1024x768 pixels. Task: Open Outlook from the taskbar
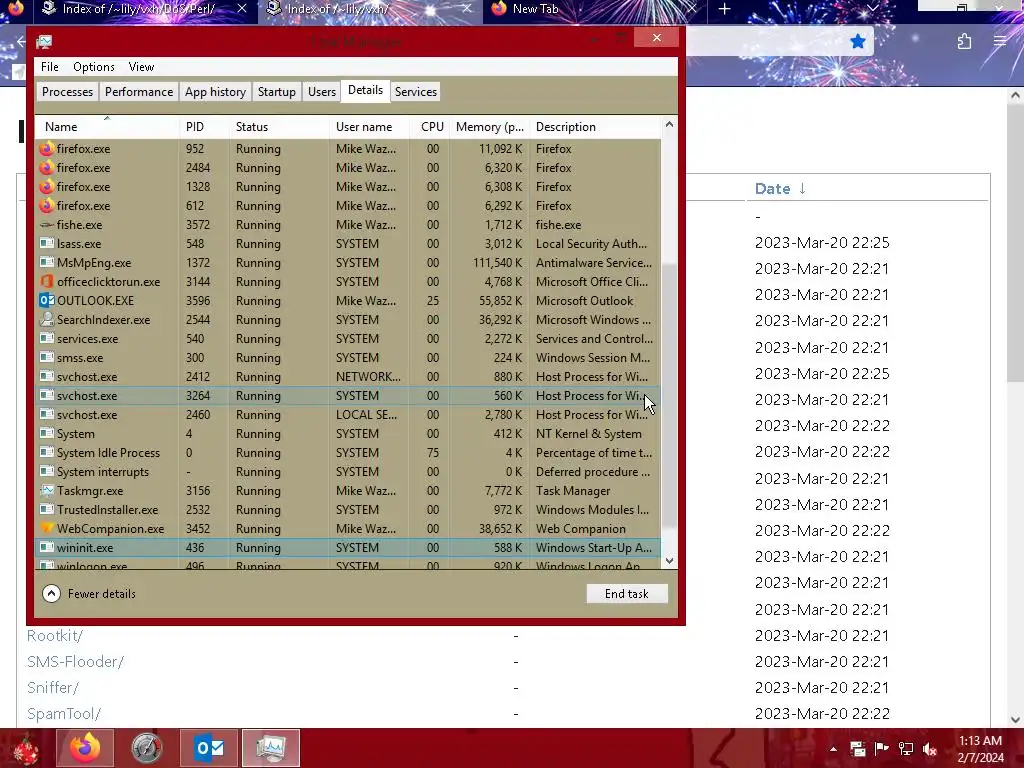(x=209, y=748)
